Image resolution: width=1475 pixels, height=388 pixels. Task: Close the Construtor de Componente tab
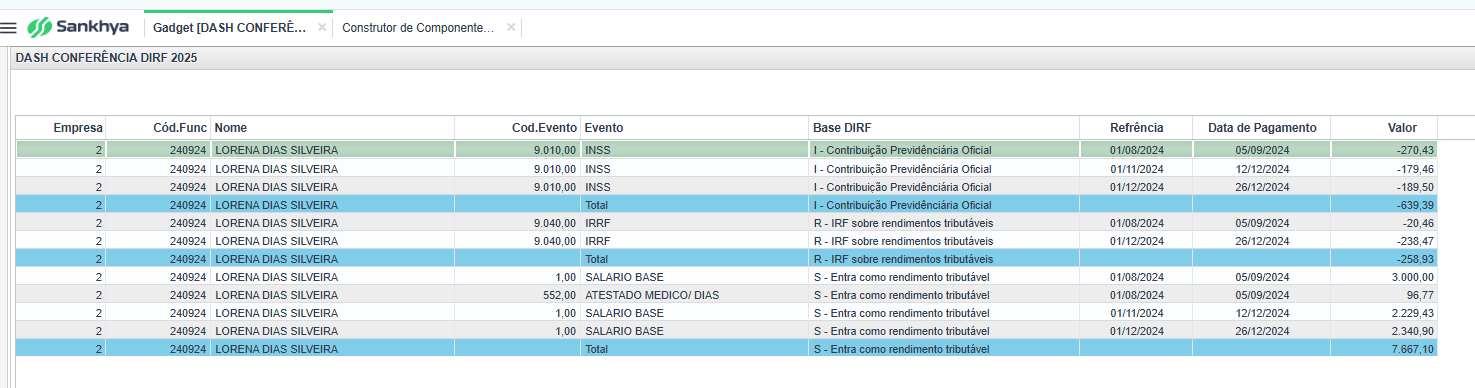pyautogui.click(x=511, y=28)
